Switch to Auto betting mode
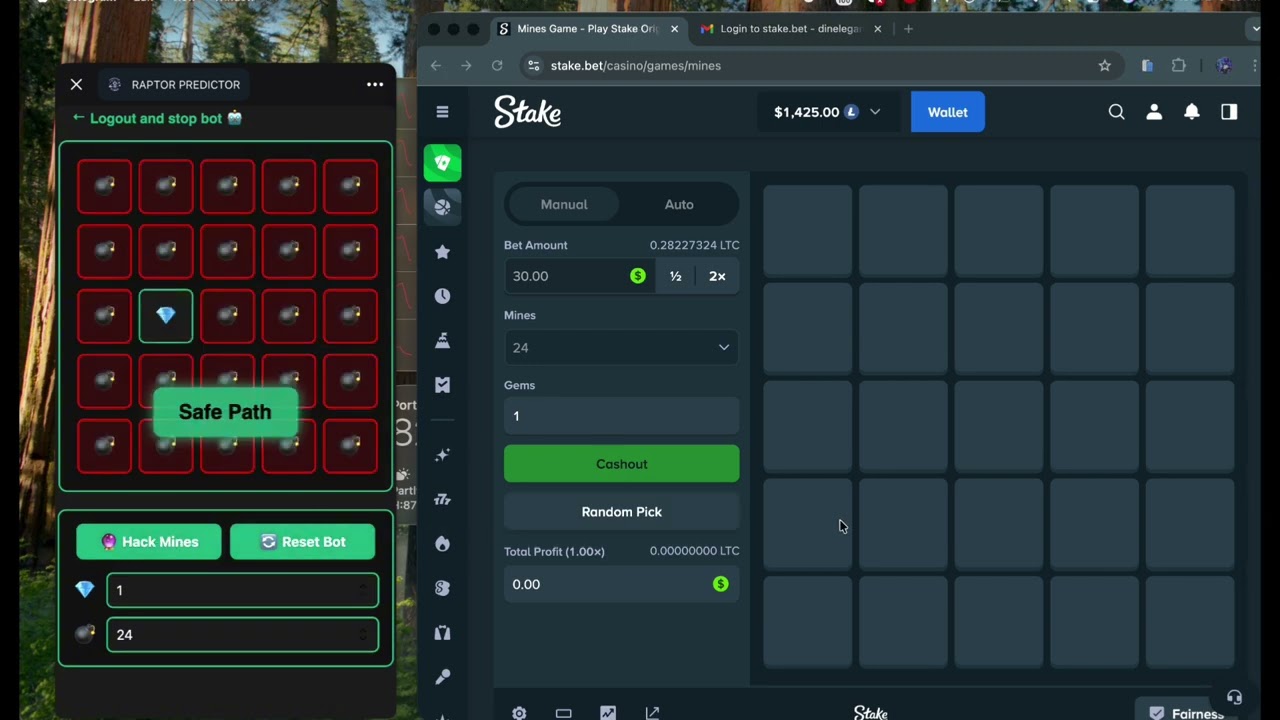Viewport: 1280px width, 720px height. (x=679, y=204)
